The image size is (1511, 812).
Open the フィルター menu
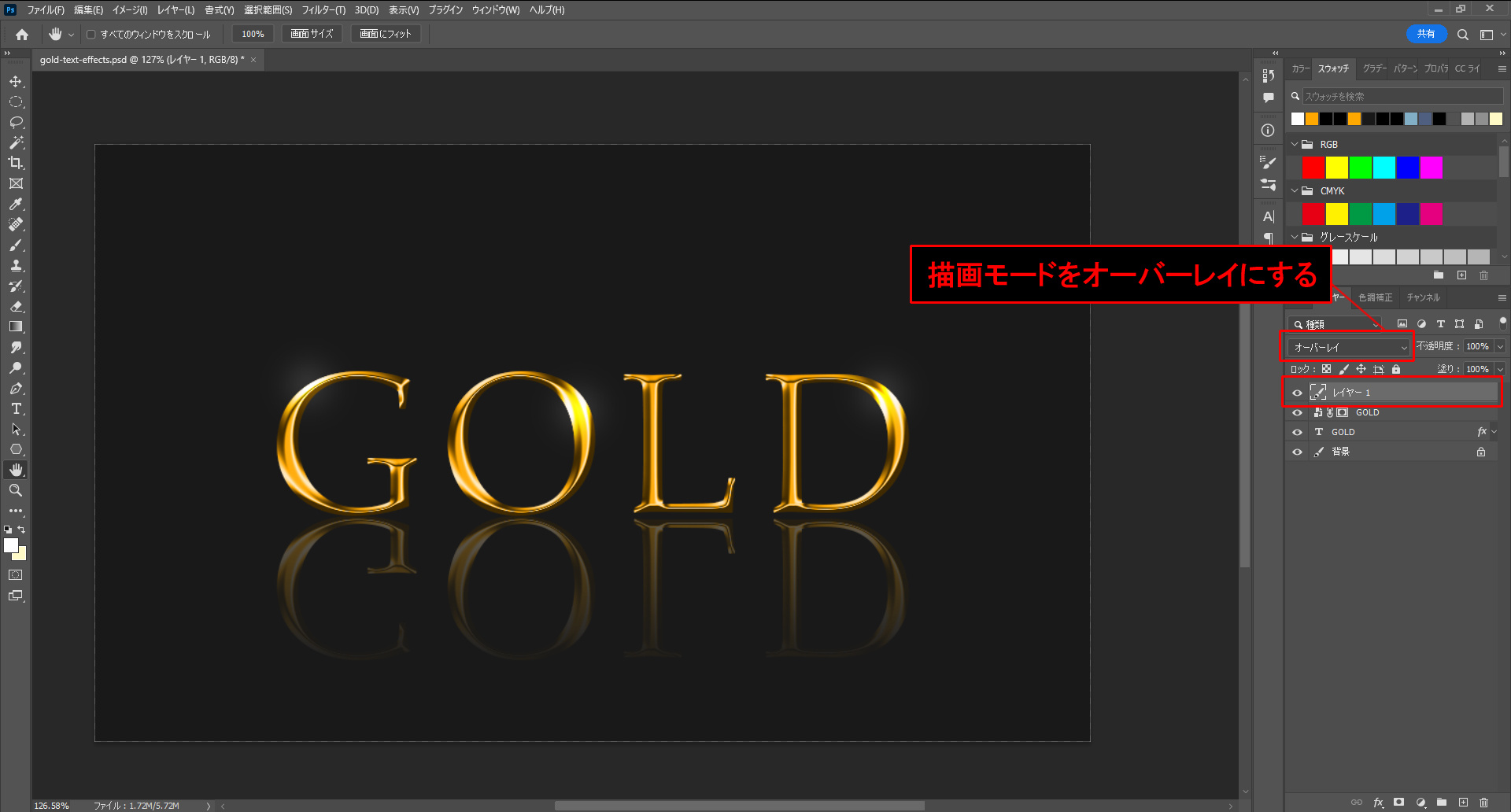coord(323,10)
